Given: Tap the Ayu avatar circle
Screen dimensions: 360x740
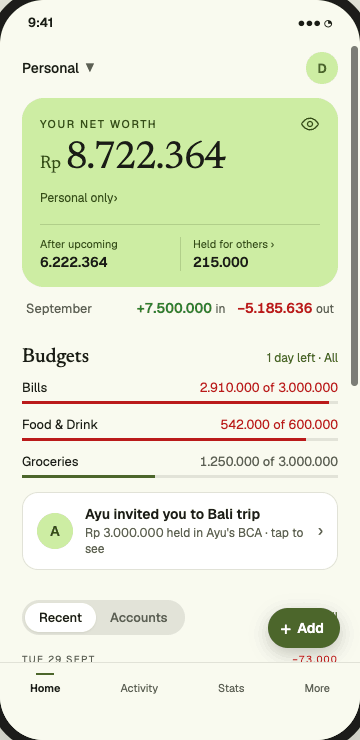Looking at the screenshot, I should [55, 531].
